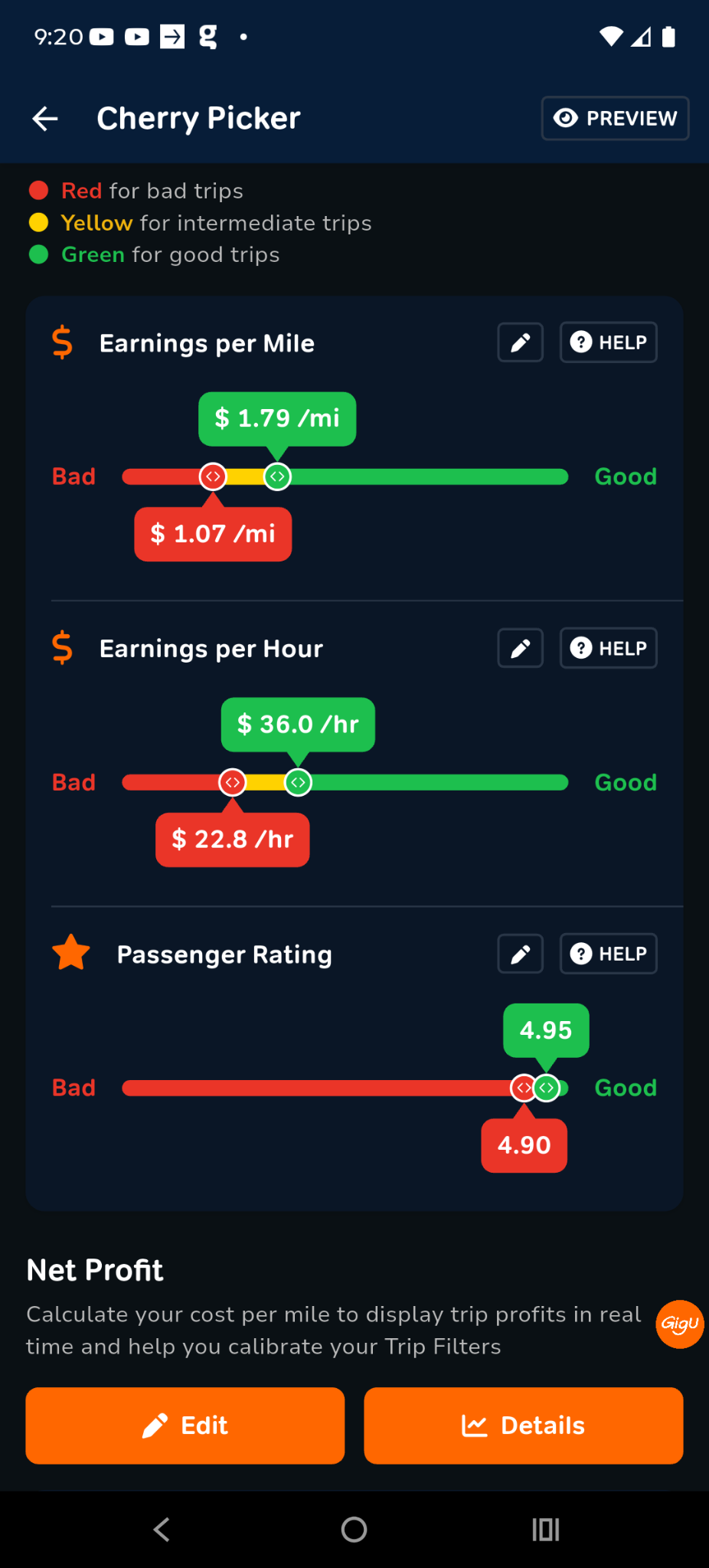Tap the back arrow beside Cherry Picker
This screenshot has width=709, height=1568.
coord(45,119)
